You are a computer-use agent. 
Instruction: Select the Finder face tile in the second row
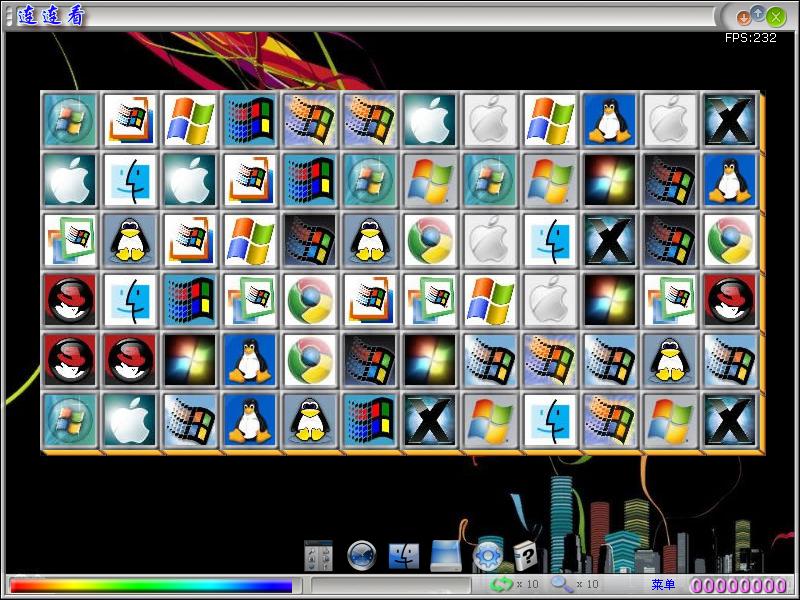tap(130, 180)
